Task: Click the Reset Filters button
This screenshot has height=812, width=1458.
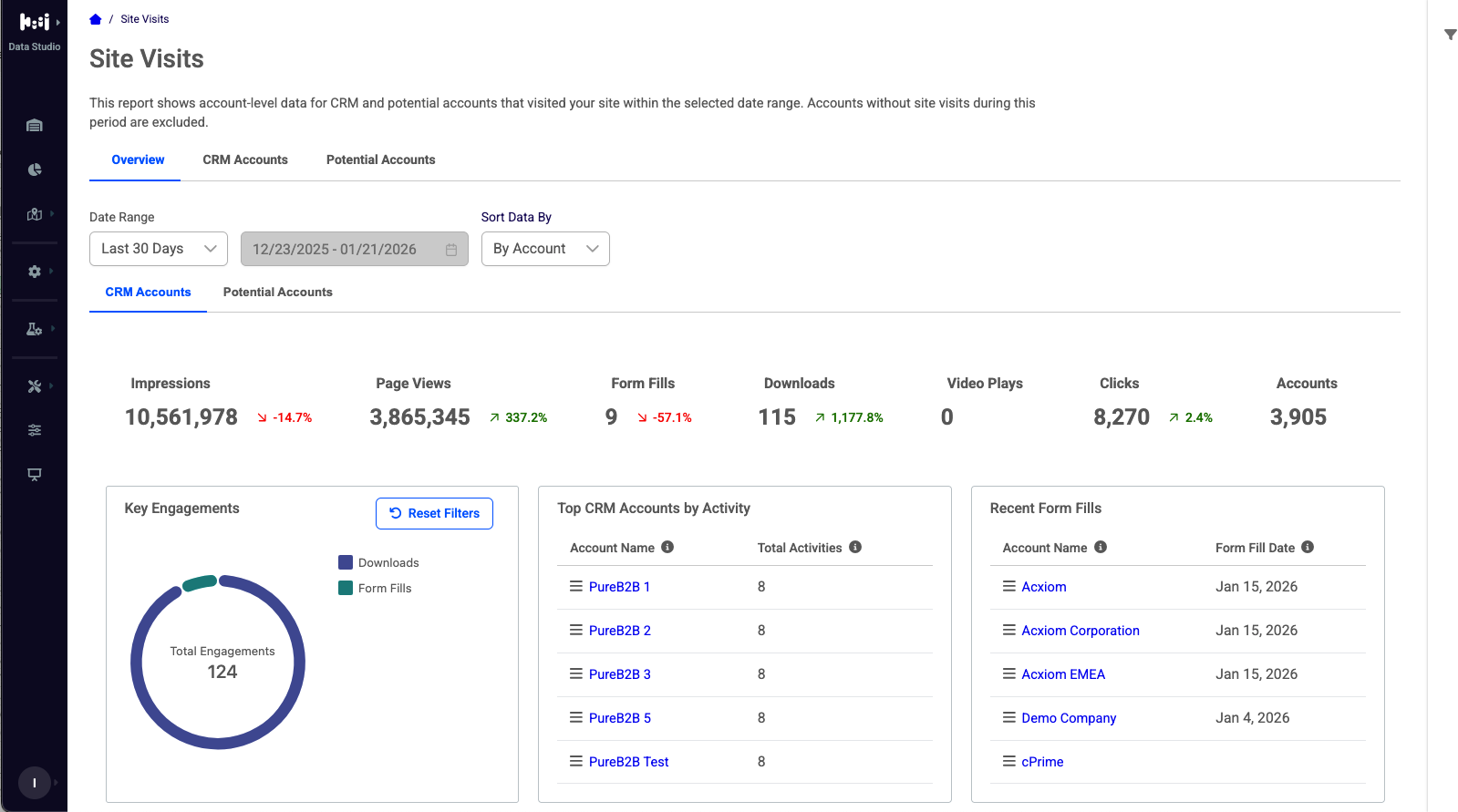Action: coord(434,513)
